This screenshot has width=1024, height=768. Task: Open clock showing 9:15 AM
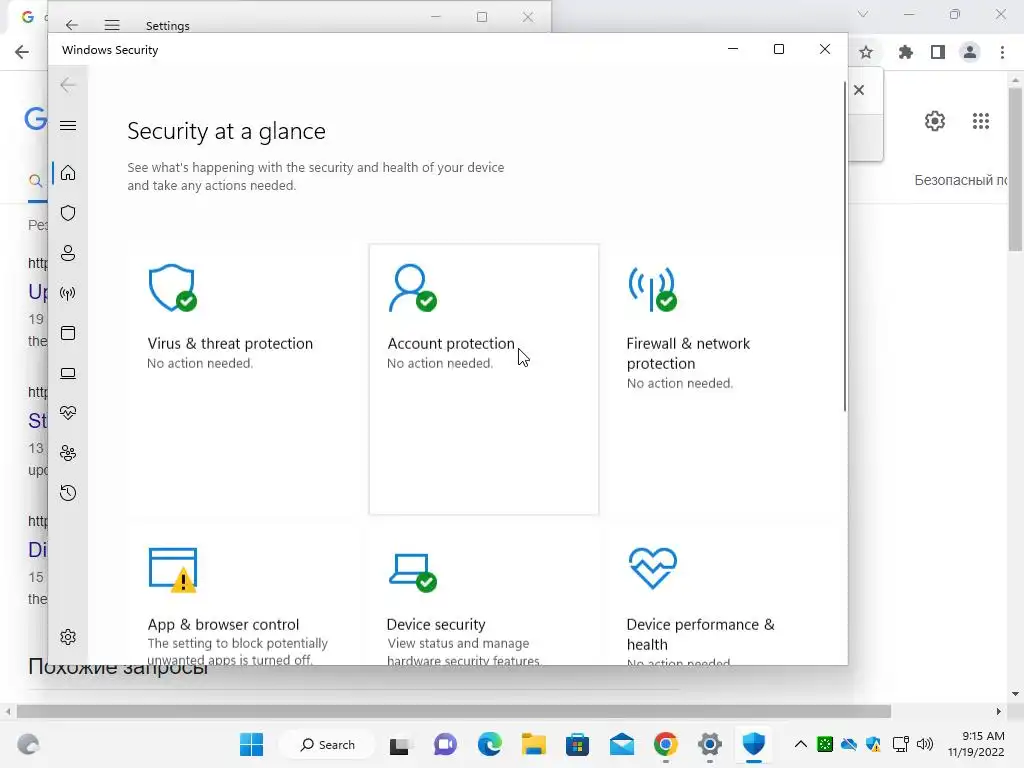click(x=976, y=744)
